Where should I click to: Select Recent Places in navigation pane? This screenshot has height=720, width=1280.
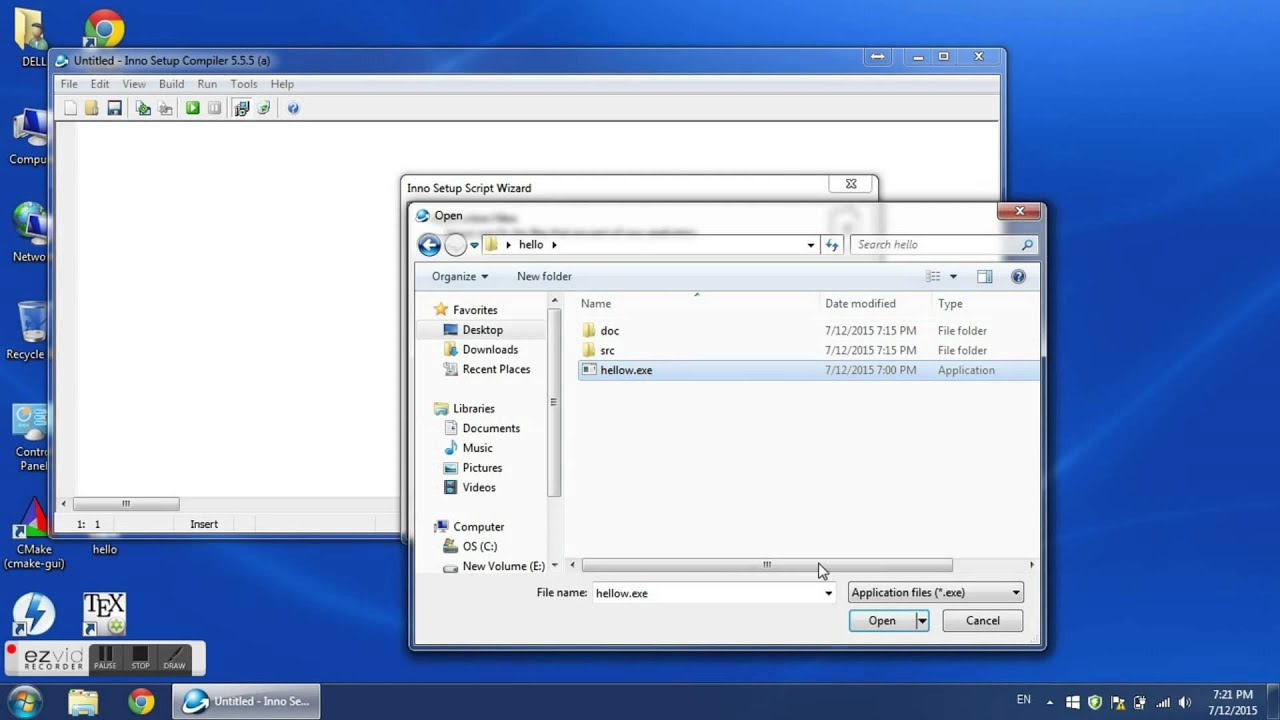tap(496, 369)
